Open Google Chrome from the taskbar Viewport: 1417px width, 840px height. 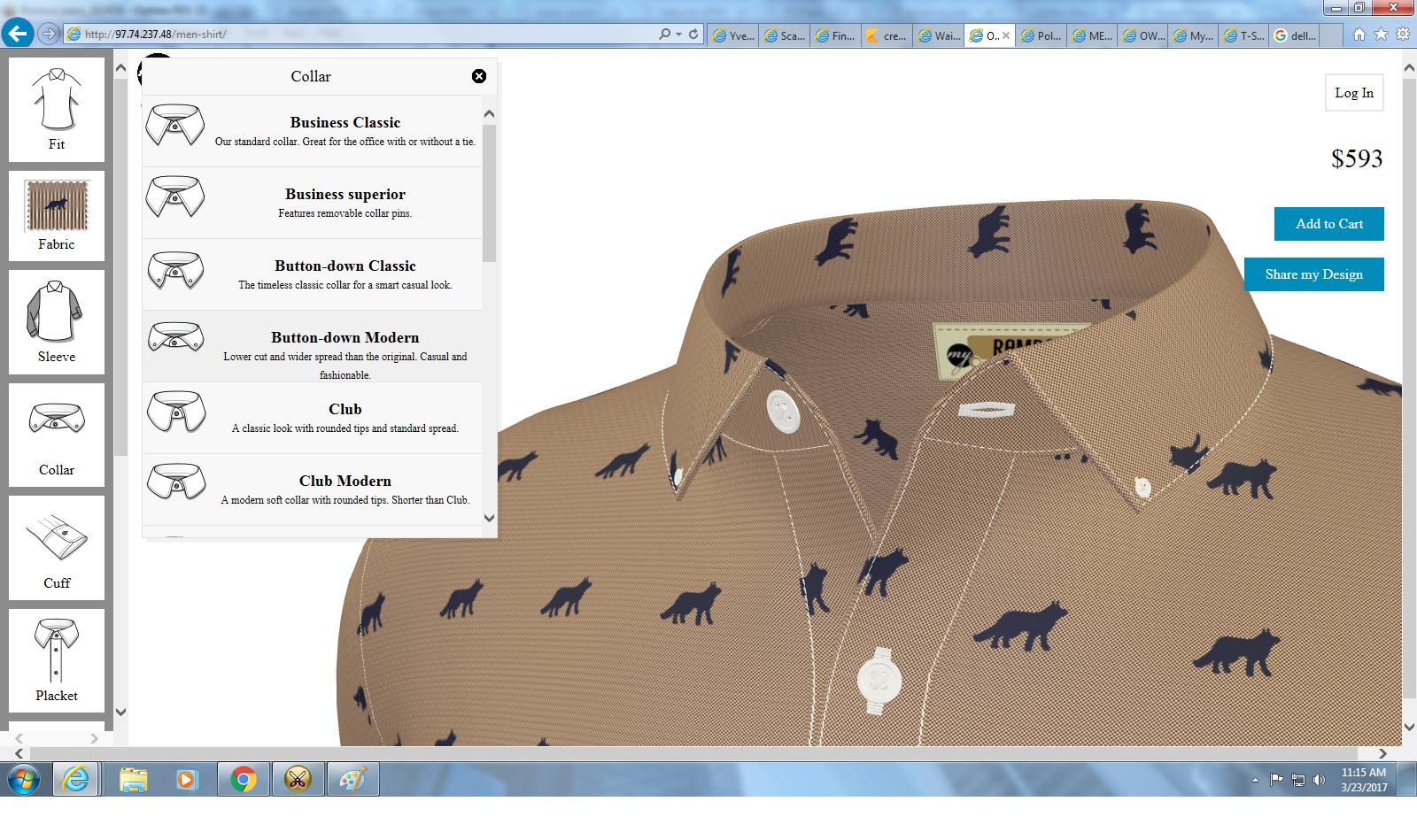coord(243,779)
